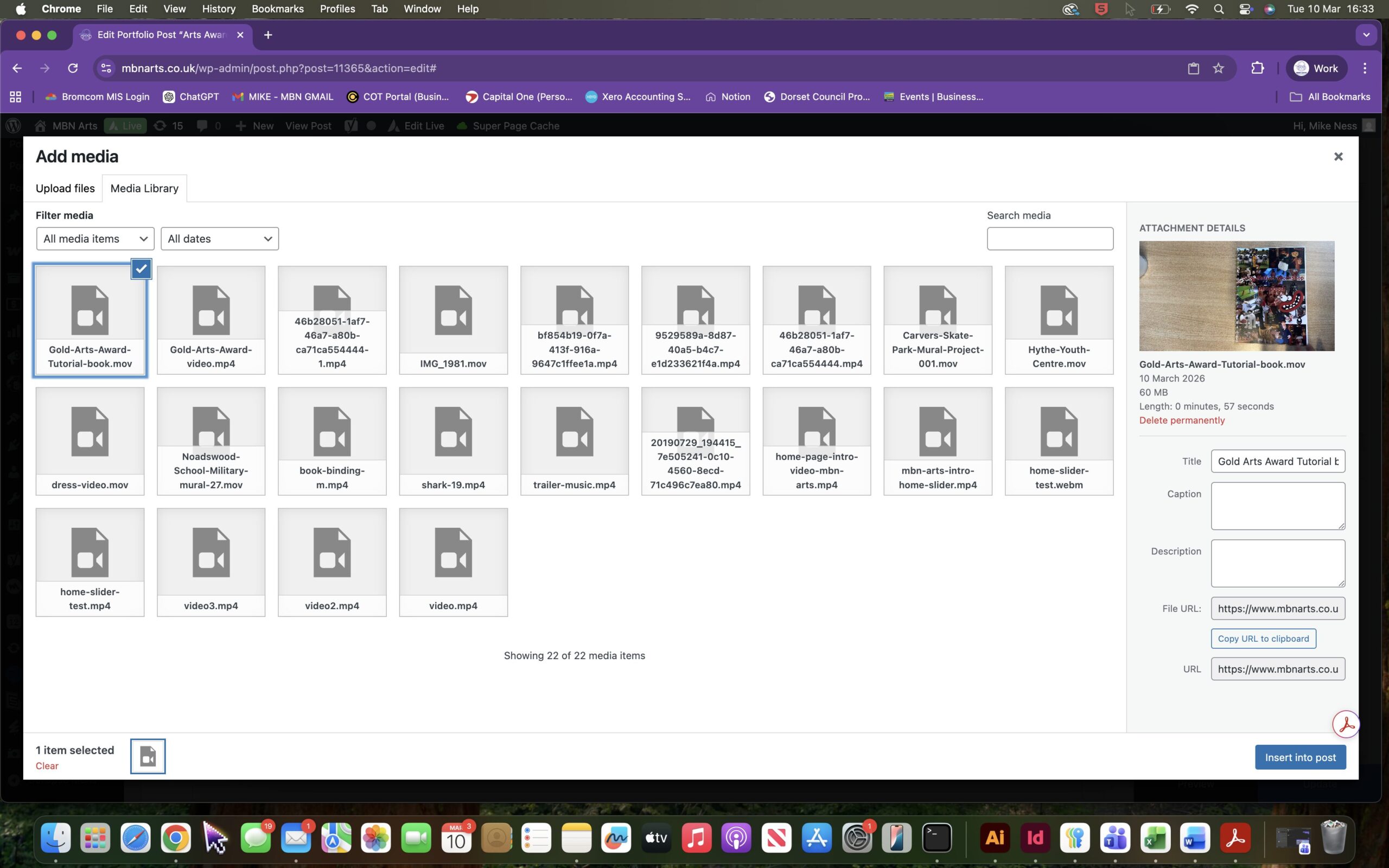Pick the dress-video.mov media item
Image resolution: width=1389 pixels, height=868 pixels.
click(x=90, y=441)
